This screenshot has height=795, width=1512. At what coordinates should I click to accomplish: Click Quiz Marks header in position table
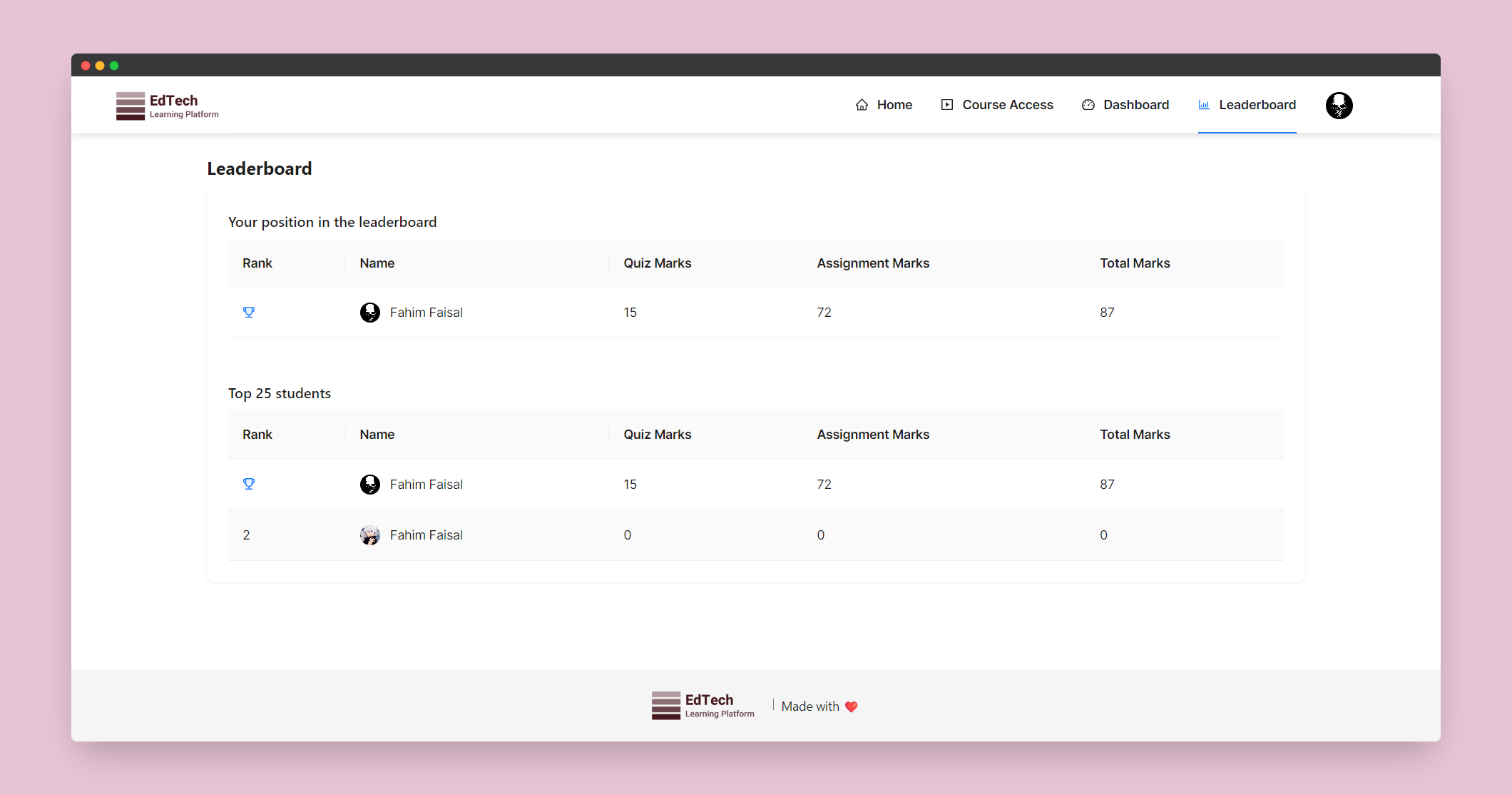pyautogui.click(x=657, y=263)
